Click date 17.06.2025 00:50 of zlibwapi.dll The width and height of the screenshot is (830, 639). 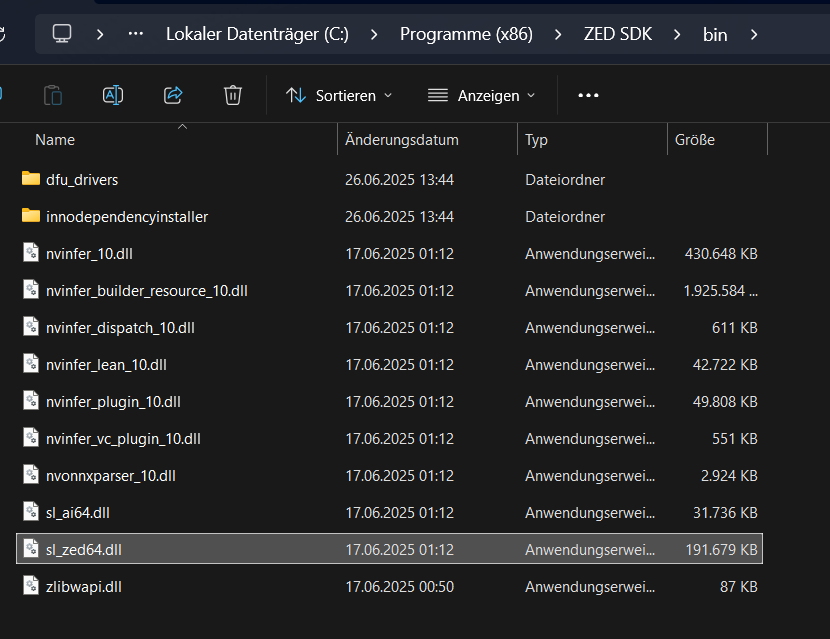pyautogui.click(x=400, y=587)
